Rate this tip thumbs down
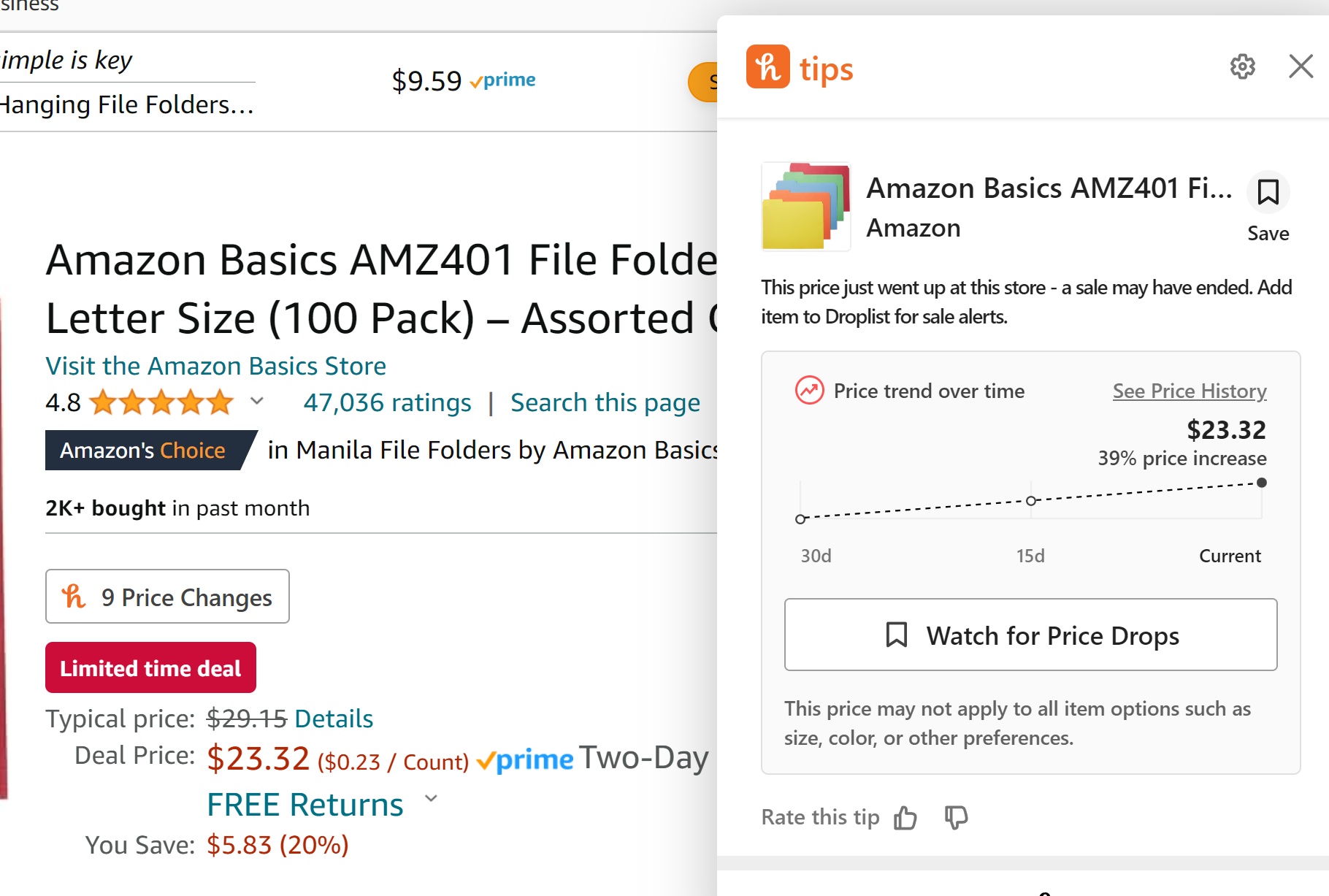1329x896 pixels. (x=956, y=817)
